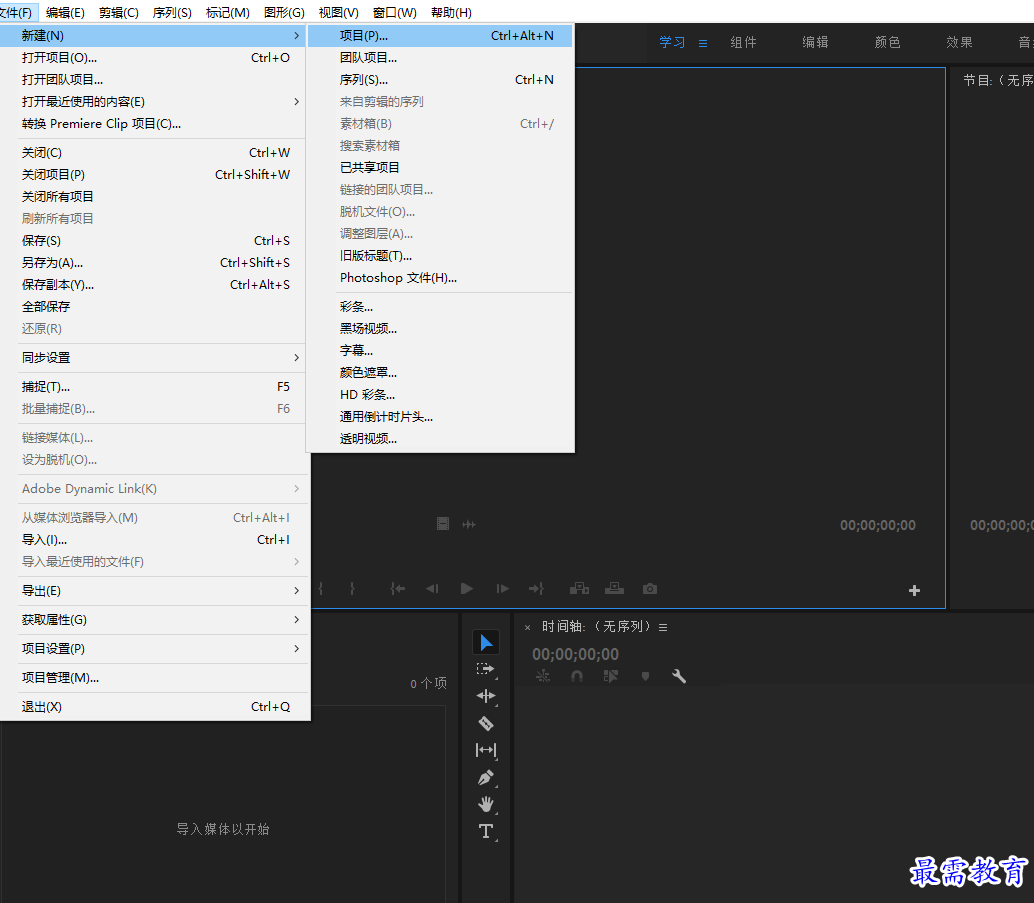Choose 团队项目... in New submenu

point(440,57)
